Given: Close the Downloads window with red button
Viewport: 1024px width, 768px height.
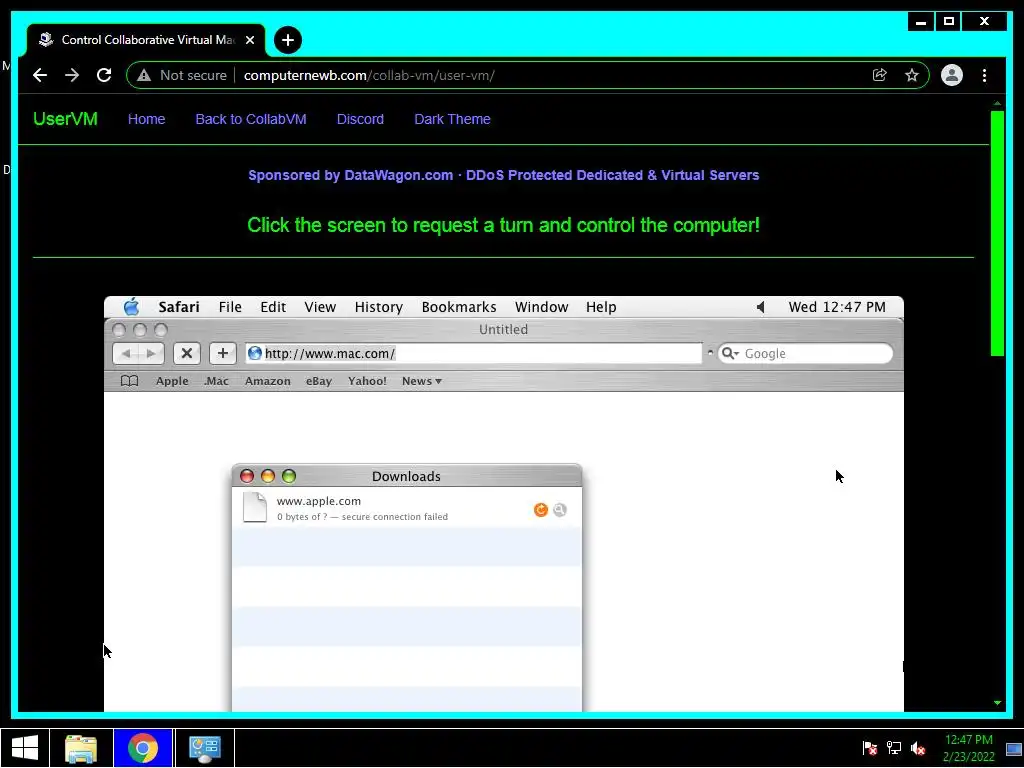Looking at the screenshot, I should 247,476.
